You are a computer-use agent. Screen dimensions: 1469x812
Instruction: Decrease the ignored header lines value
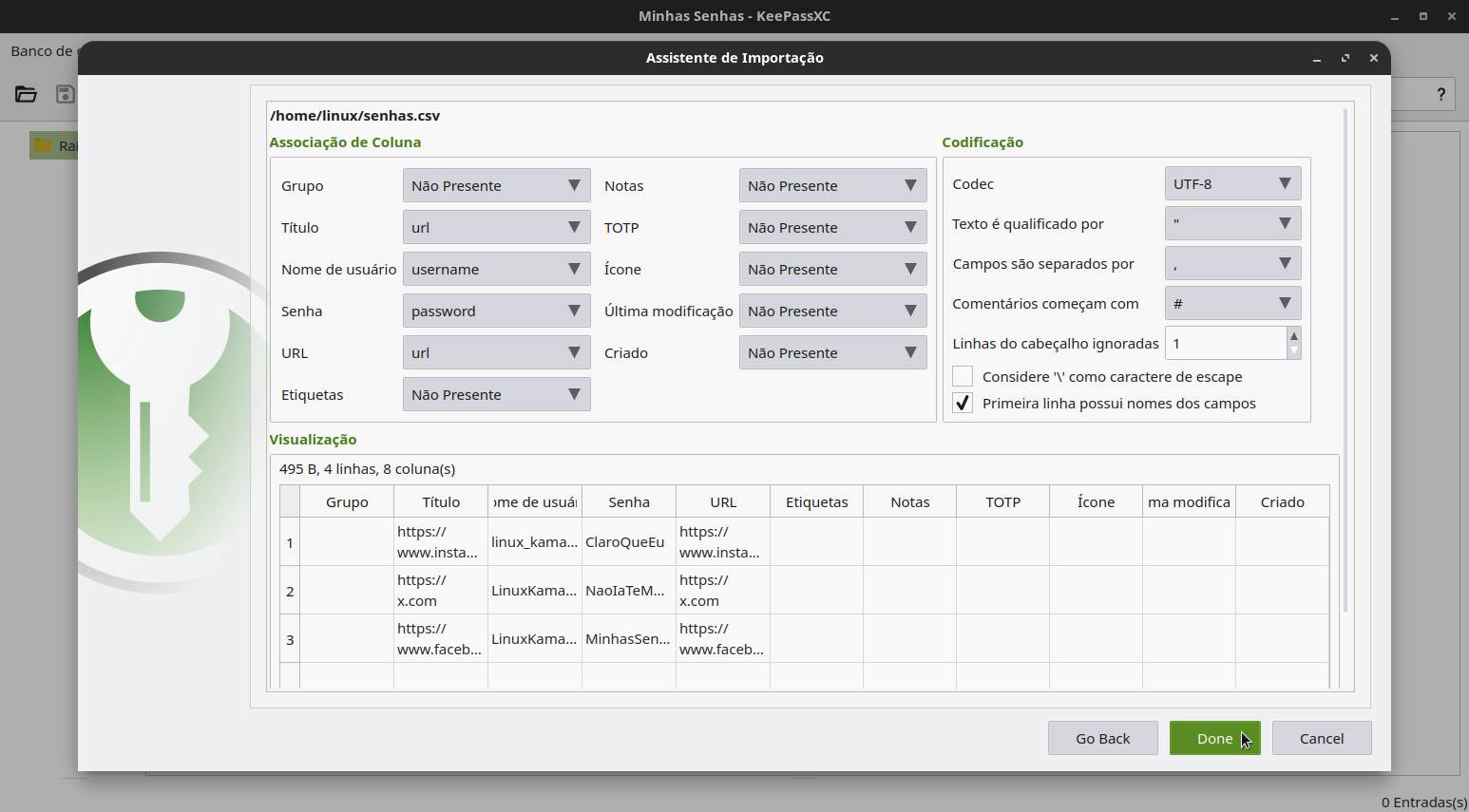coord(1293,350)
